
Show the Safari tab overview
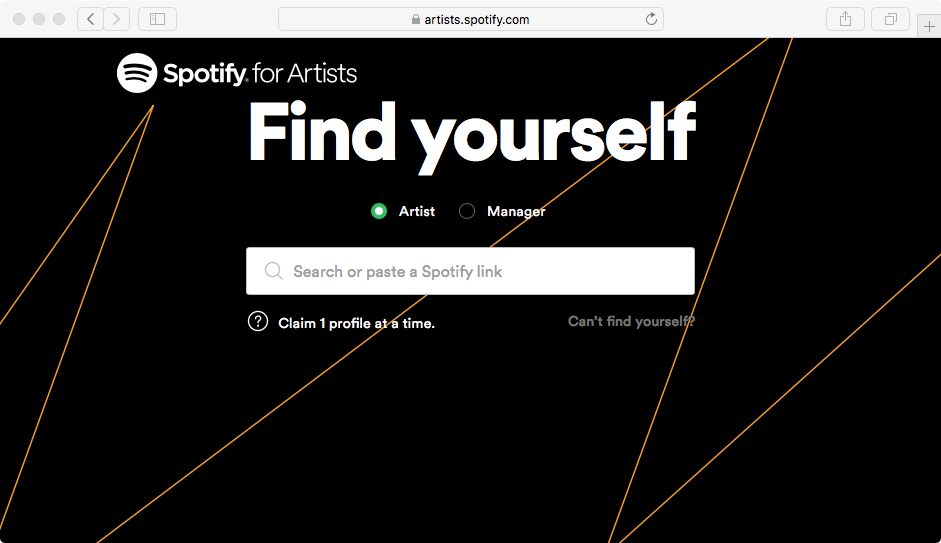pyautogui.click(x=890, y=19)
